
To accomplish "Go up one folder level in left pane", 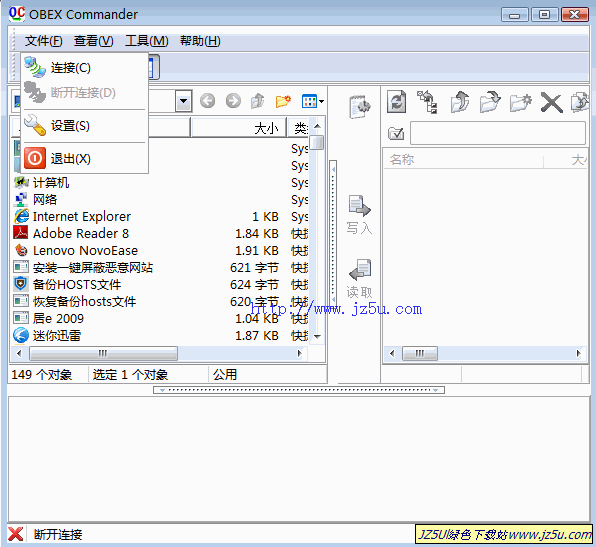I will 258,101.
